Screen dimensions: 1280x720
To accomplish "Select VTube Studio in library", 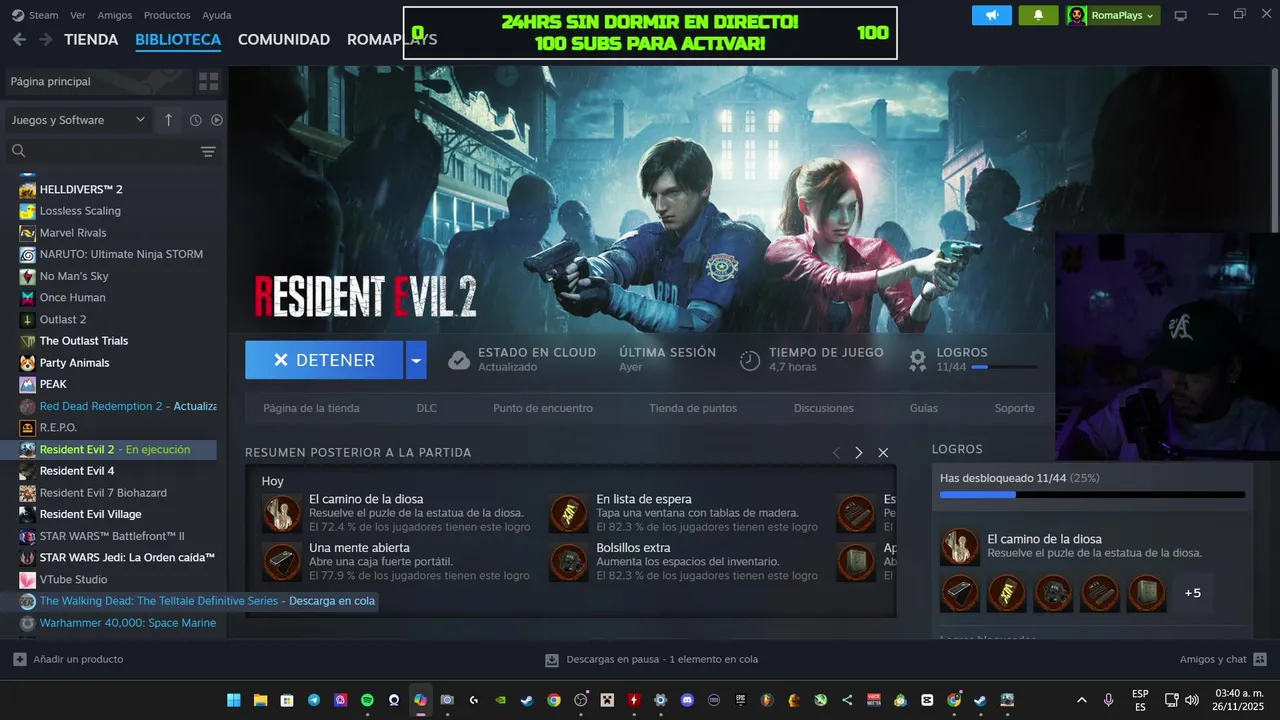I will click(73, 579).
